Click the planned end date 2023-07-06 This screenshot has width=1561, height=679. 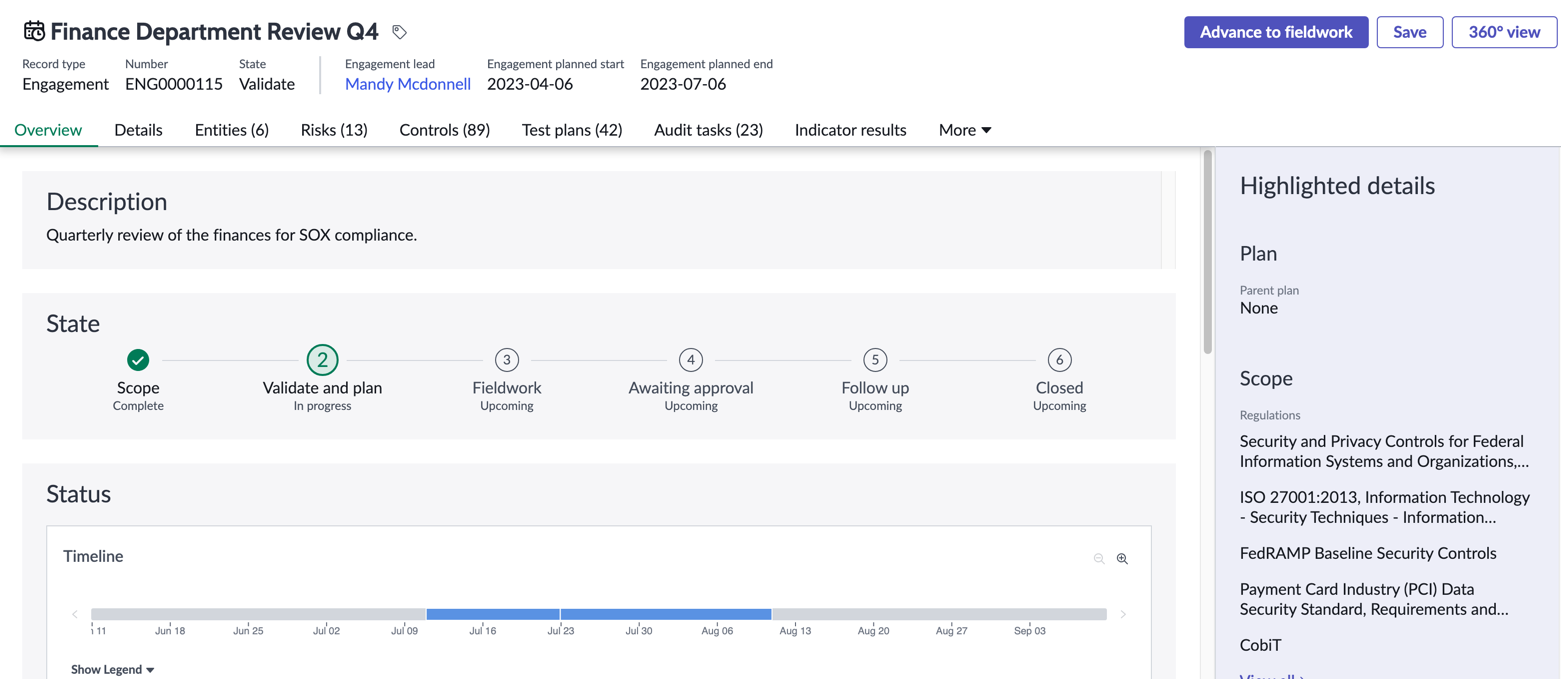point(683,84)
